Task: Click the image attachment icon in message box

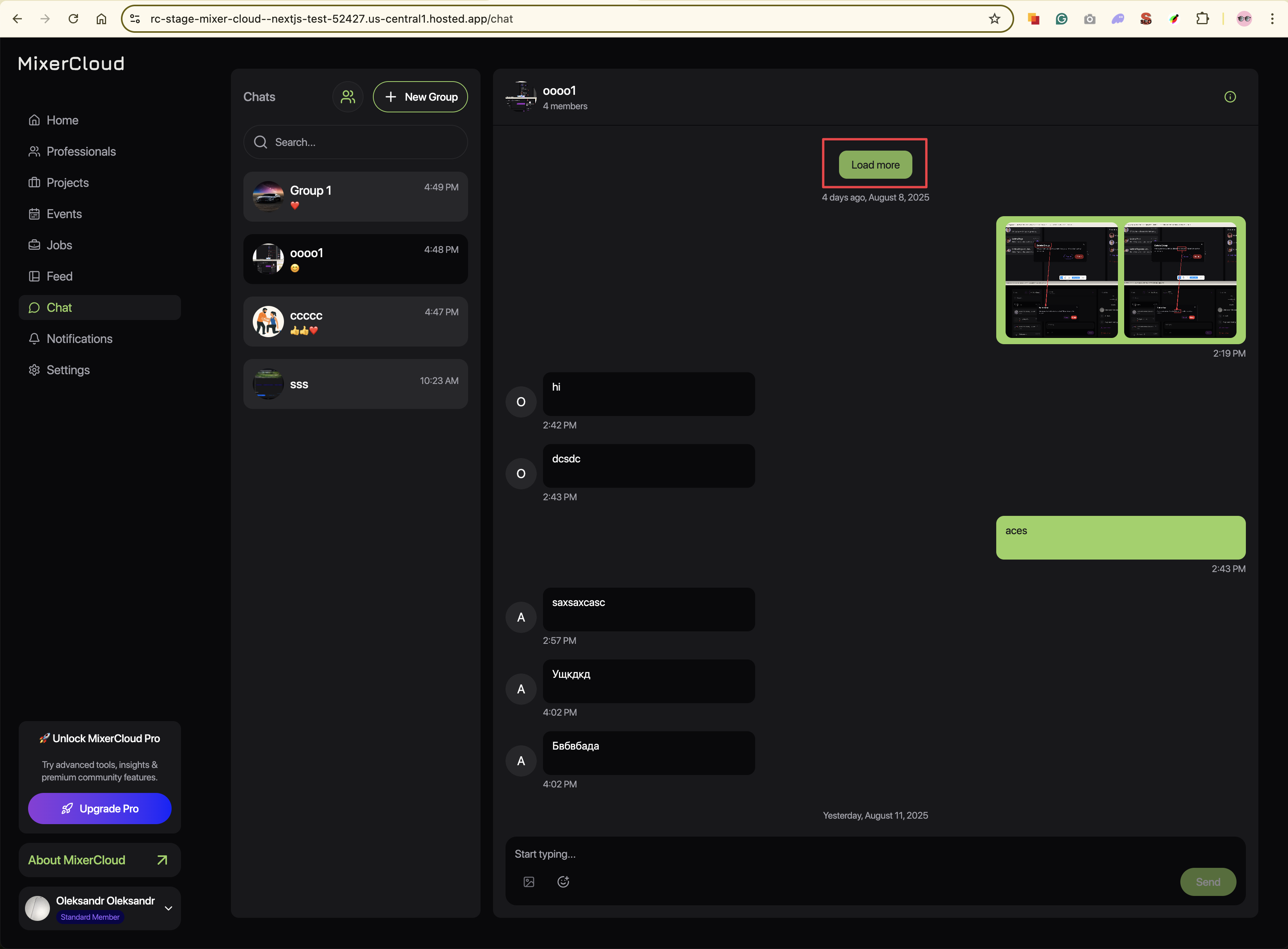Action: [529, 882]
